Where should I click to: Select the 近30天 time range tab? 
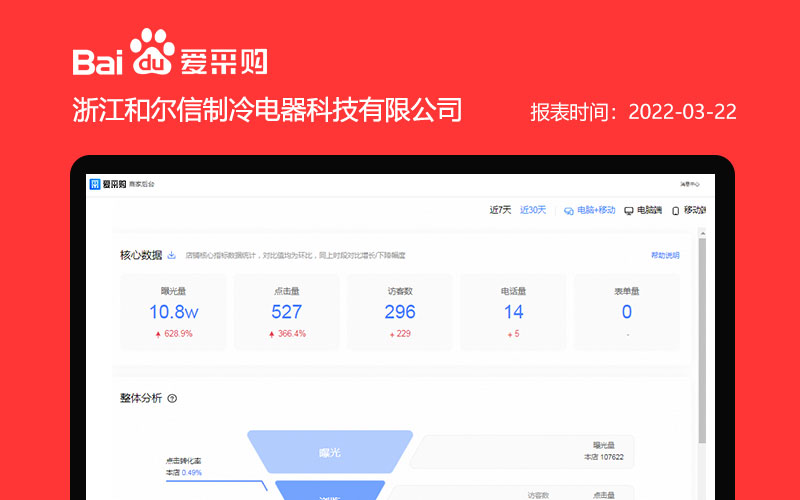(533, 210)
